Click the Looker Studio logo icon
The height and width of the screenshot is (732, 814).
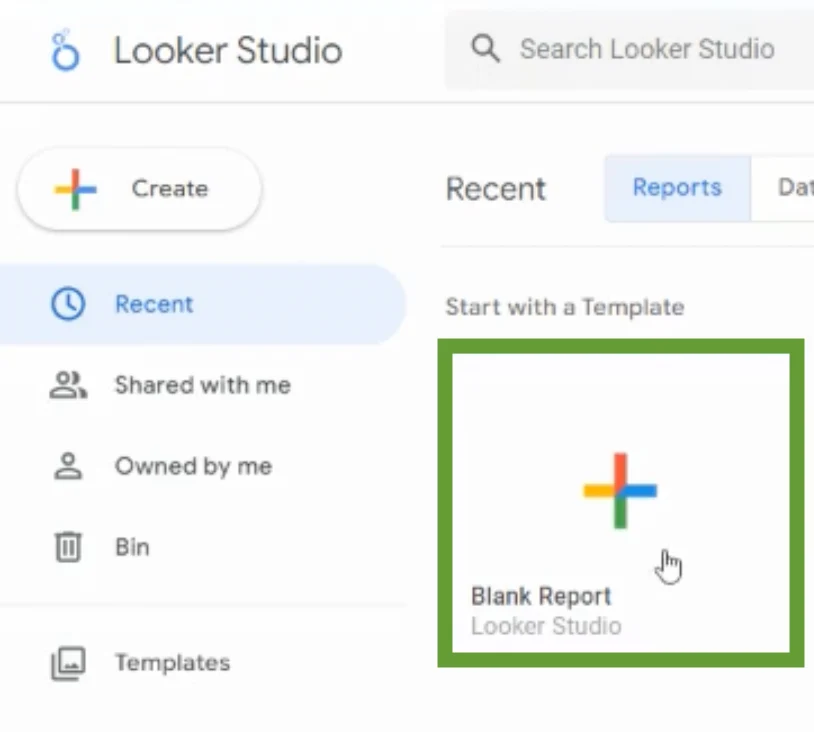pos(65,50)
